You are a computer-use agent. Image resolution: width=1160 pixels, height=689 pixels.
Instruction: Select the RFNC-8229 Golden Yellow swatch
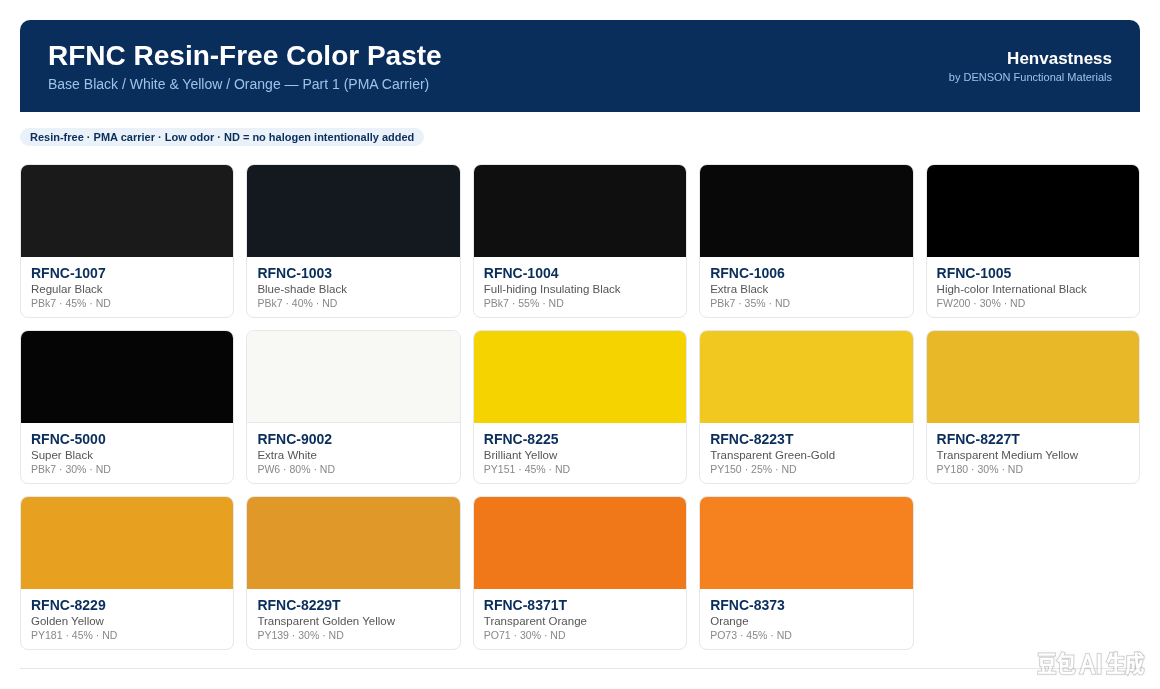[x=127, y=542]
